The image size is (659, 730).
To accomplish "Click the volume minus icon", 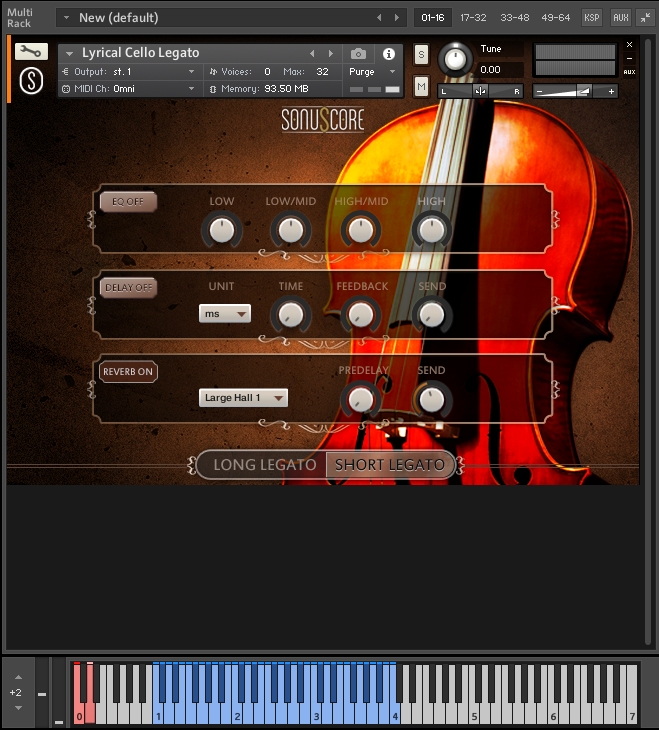I will point(539,92).
